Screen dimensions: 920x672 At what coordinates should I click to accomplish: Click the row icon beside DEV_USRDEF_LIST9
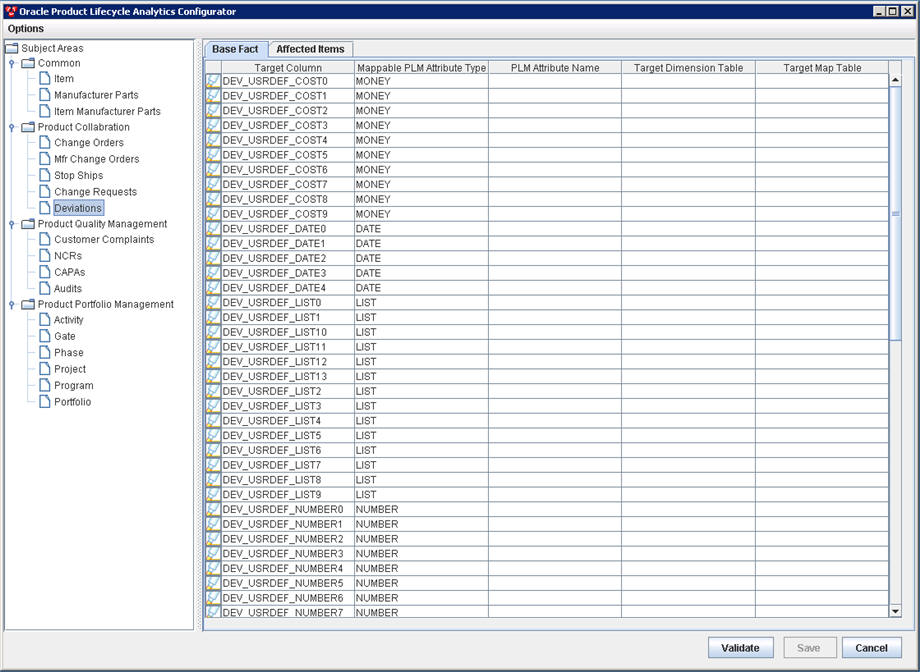[x=213, y=494]
